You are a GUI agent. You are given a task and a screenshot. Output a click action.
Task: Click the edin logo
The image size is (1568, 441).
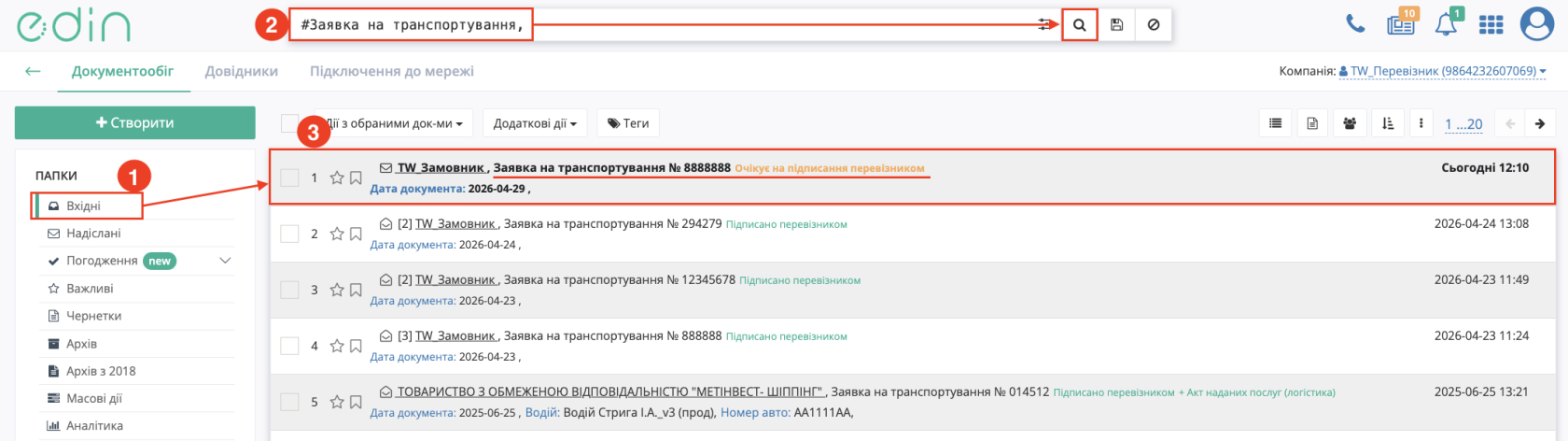[73, 25]
